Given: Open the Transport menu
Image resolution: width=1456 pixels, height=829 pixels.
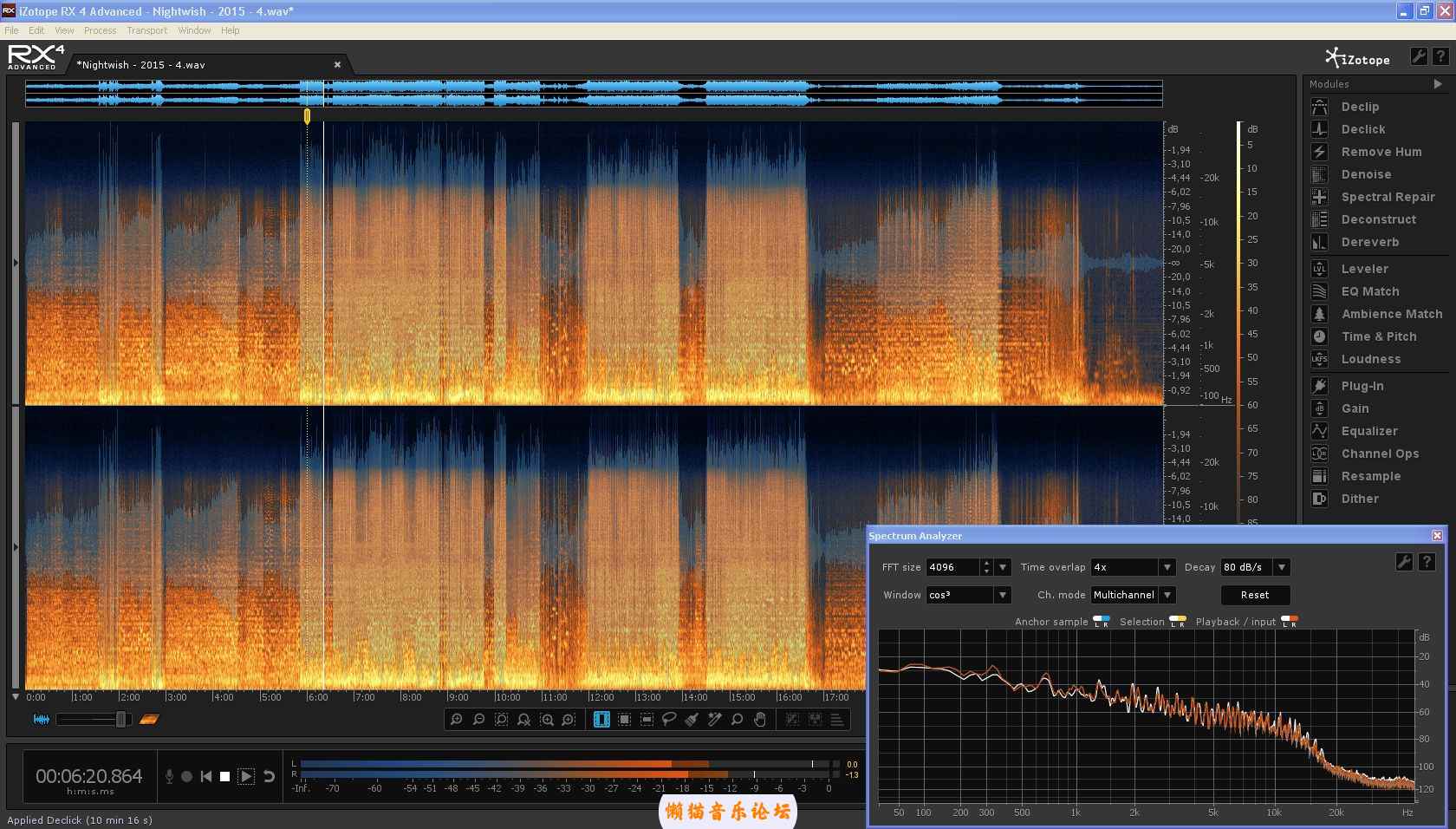Looking at the screenshot, I should [146, 30].
